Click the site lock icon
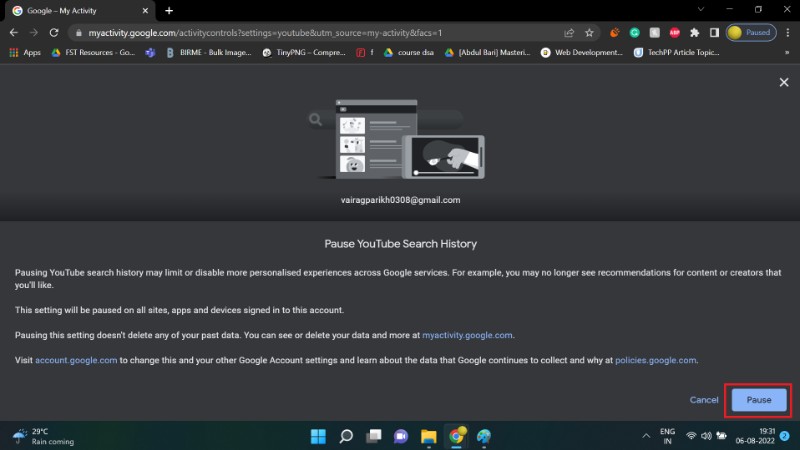Screen dimensions: 800x450 pyautogui.click(x=78, y=33)
